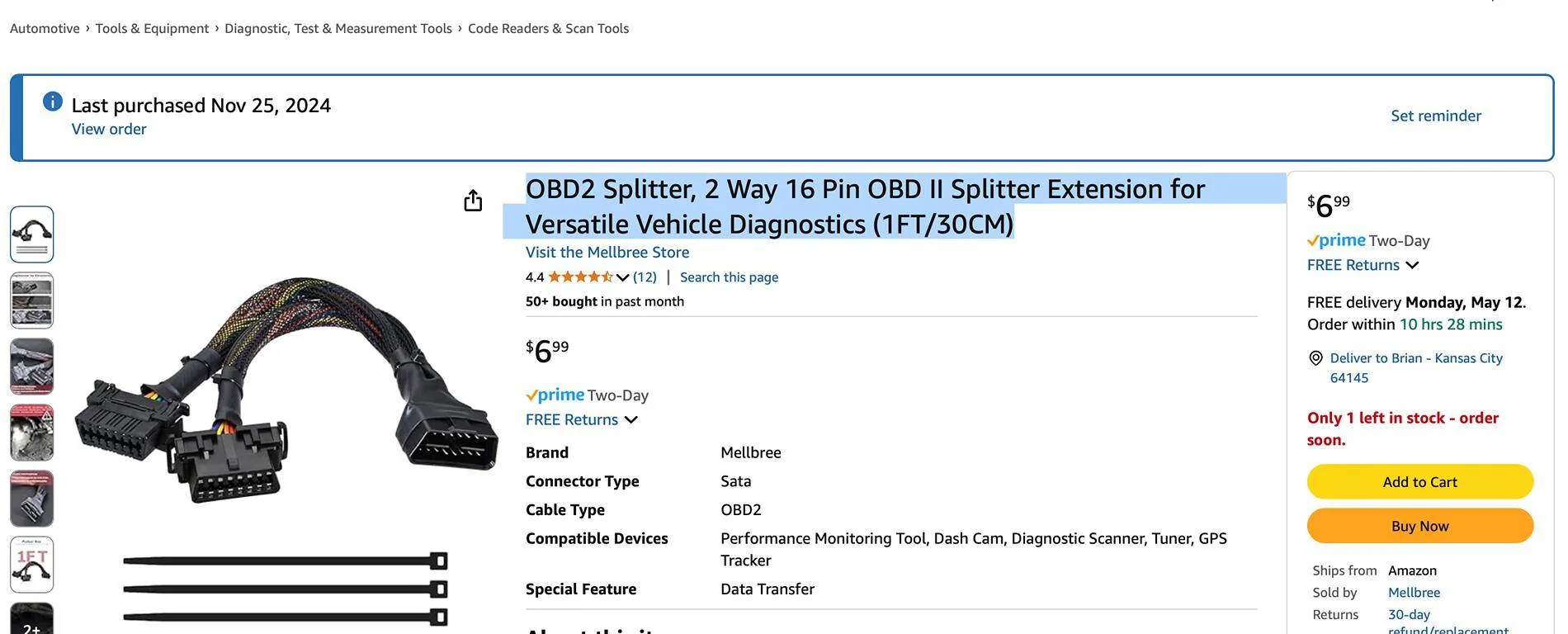Open Visit the Mellbree Store link
The width and height of the screenshot is (1568, 634).
(607, 253)
